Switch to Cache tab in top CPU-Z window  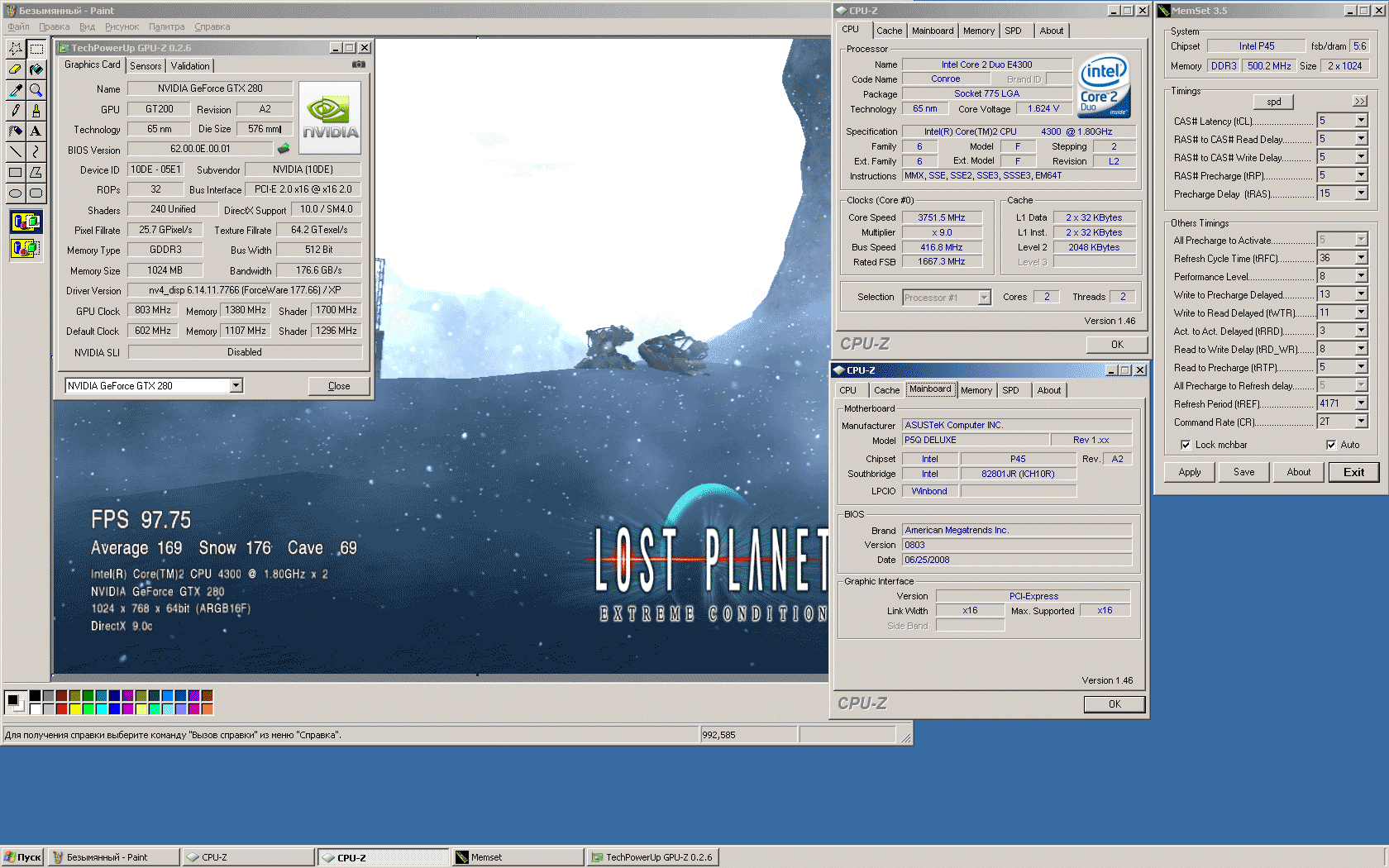[890, 31]
